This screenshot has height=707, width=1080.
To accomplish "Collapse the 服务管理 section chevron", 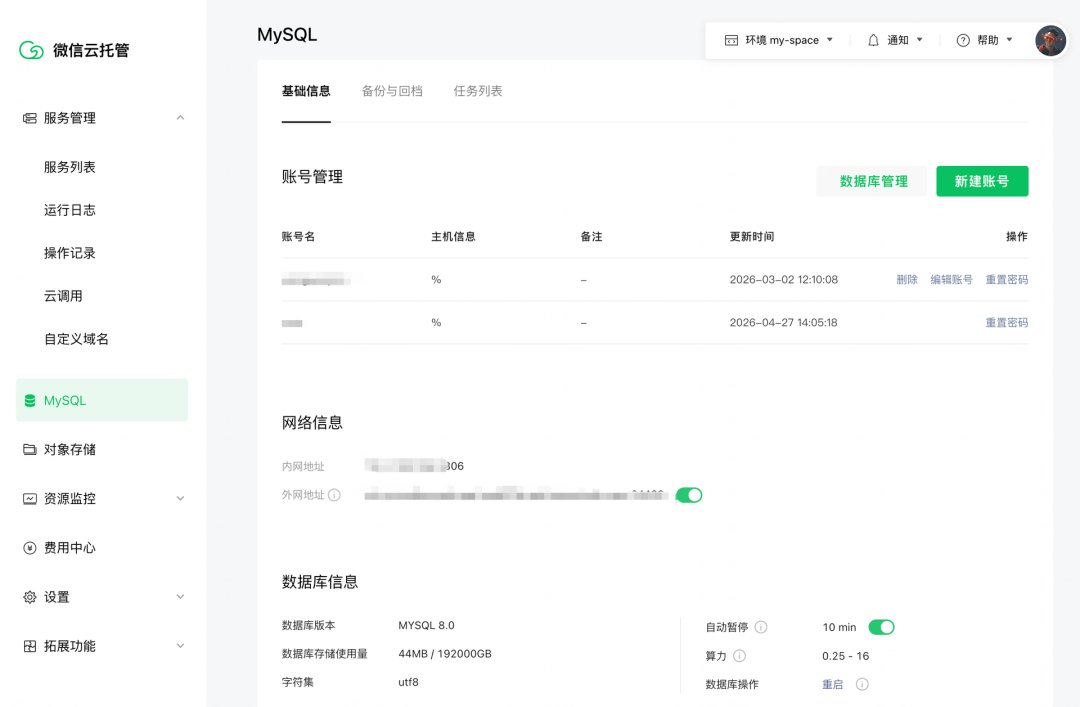I will click(x=180, y=118).
